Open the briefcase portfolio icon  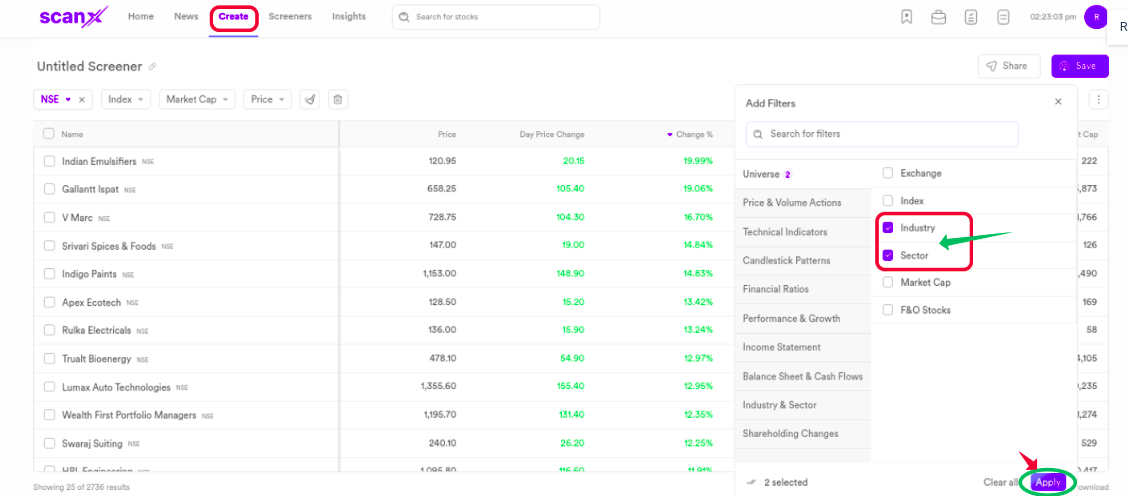[x=938, y=17]
